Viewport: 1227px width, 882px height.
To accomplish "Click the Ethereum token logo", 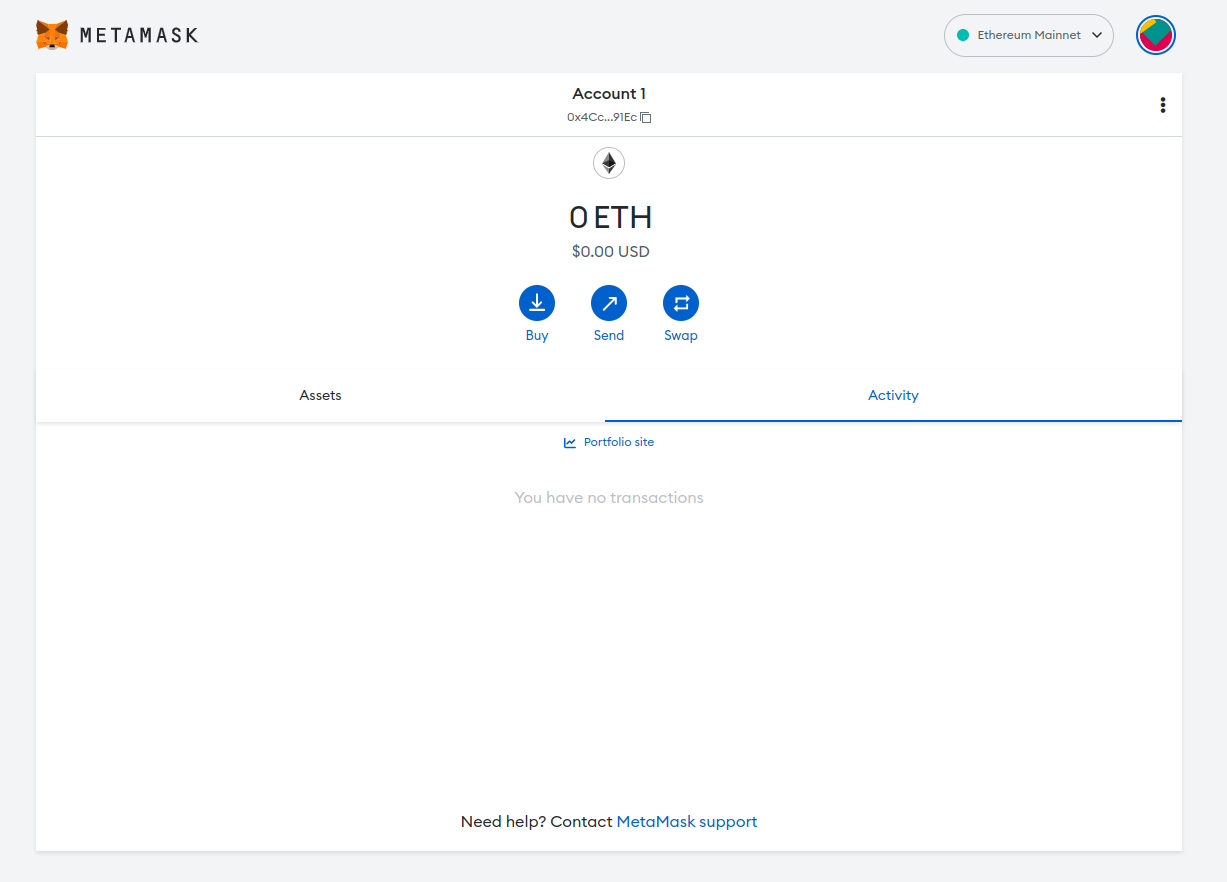I will [609, 163].
